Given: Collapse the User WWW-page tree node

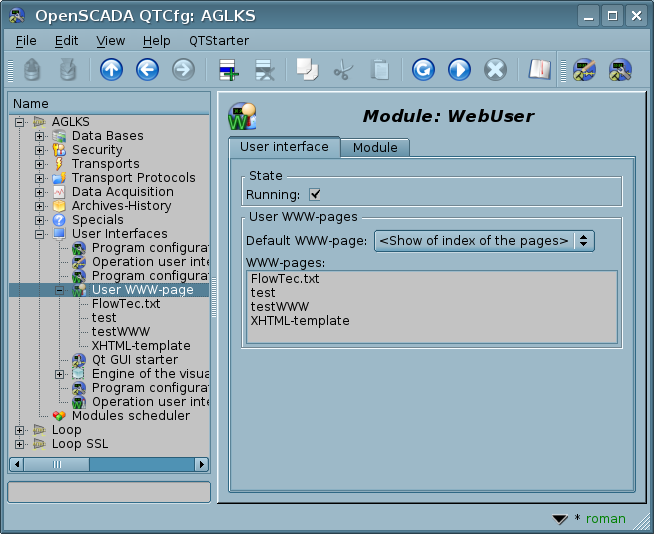Looking at the screenshot, I should (x=59, y=290).
